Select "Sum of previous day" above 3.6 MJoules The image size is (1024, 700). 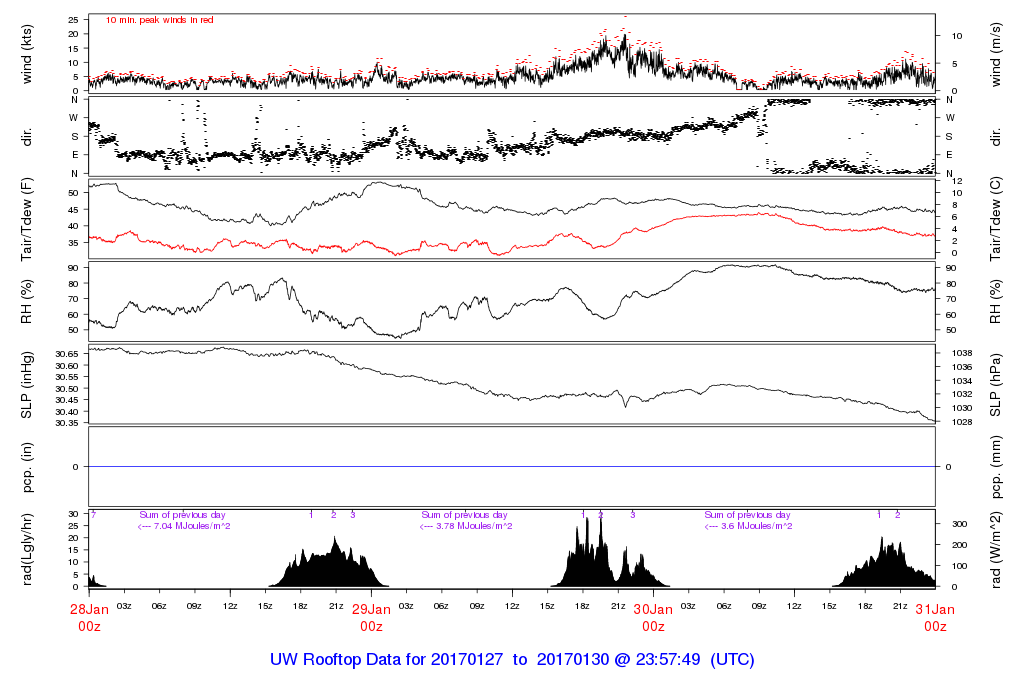(747, 515)
